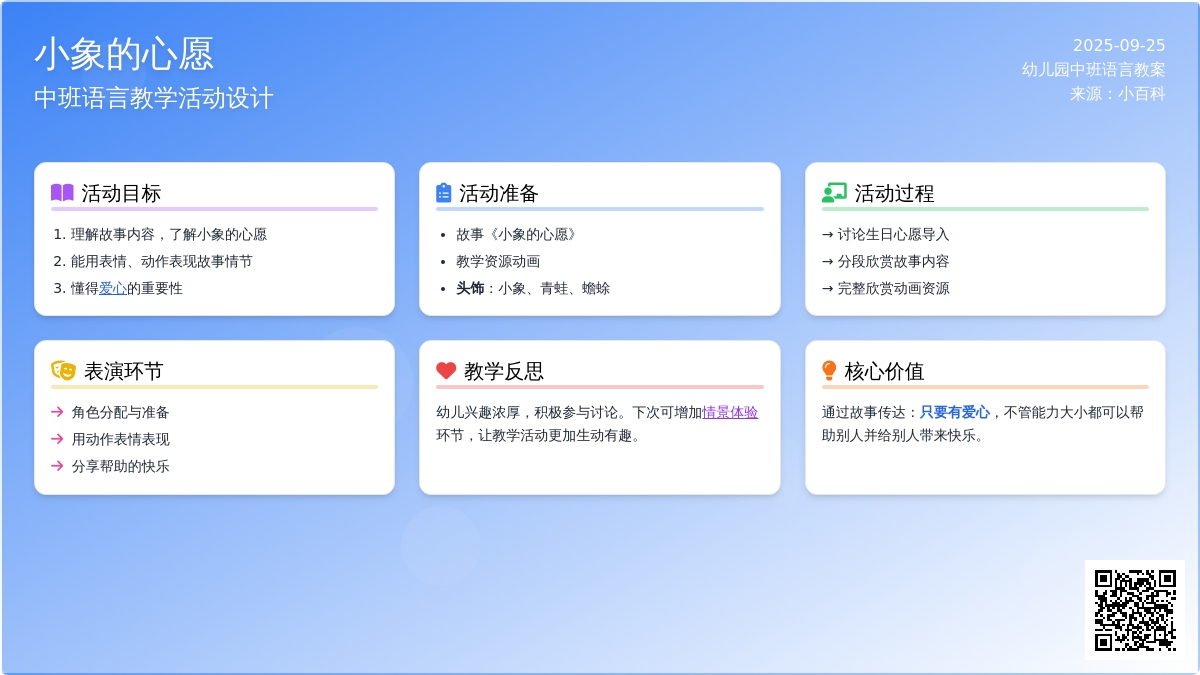Viewport: 1200px width, 675px height.
Task: Click the orange lightbulb icon beside 核心价值
Action: (x=829, y=371)
